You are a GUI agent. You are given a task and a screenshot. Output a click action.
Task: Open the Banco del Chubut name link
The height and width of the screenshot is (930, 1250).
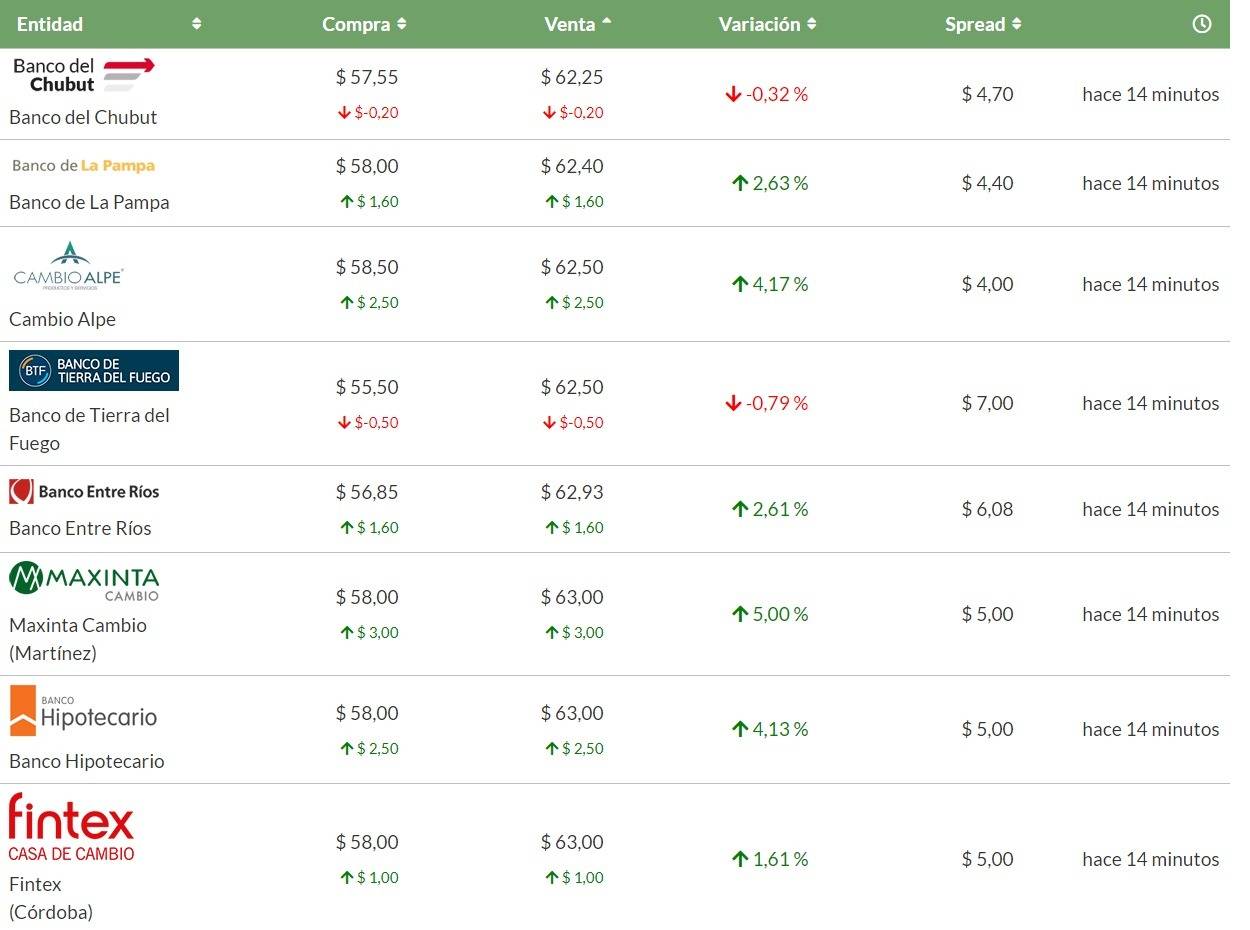point(83,117)
